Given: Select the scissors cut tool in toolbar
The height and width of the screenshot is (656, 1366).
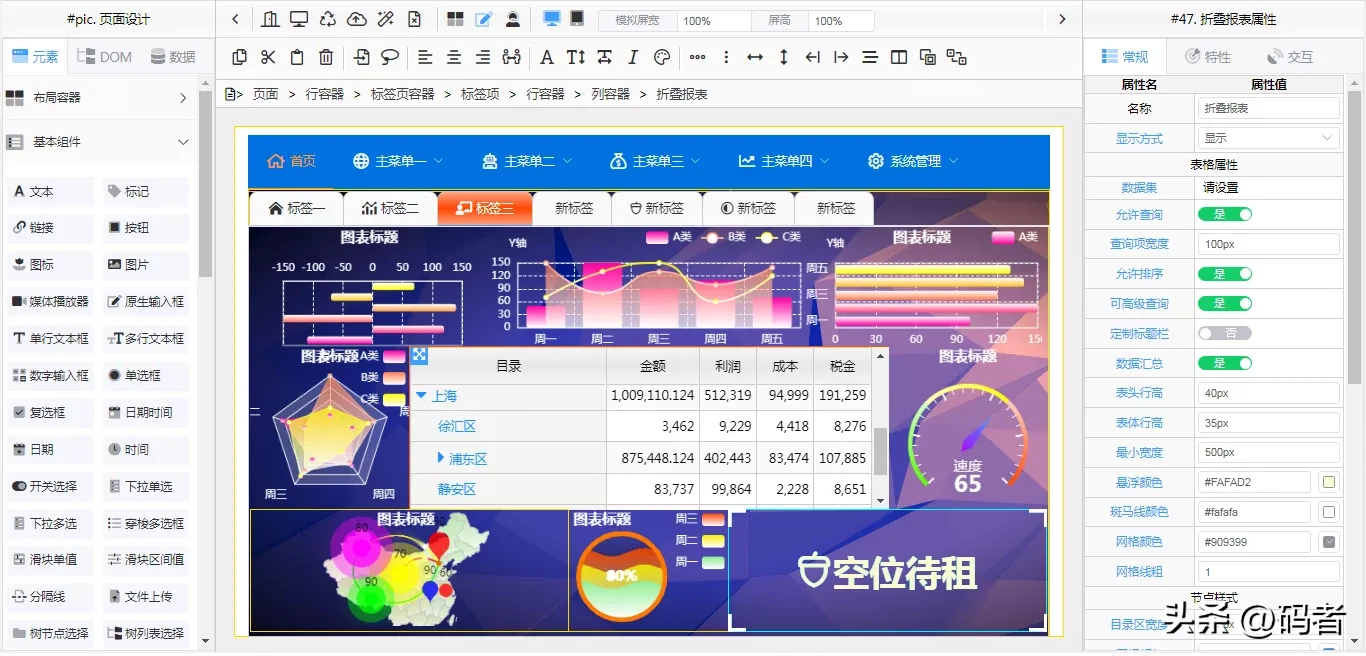Looking at the screenshot, I should pyautogui.click(x=267, y=57).
